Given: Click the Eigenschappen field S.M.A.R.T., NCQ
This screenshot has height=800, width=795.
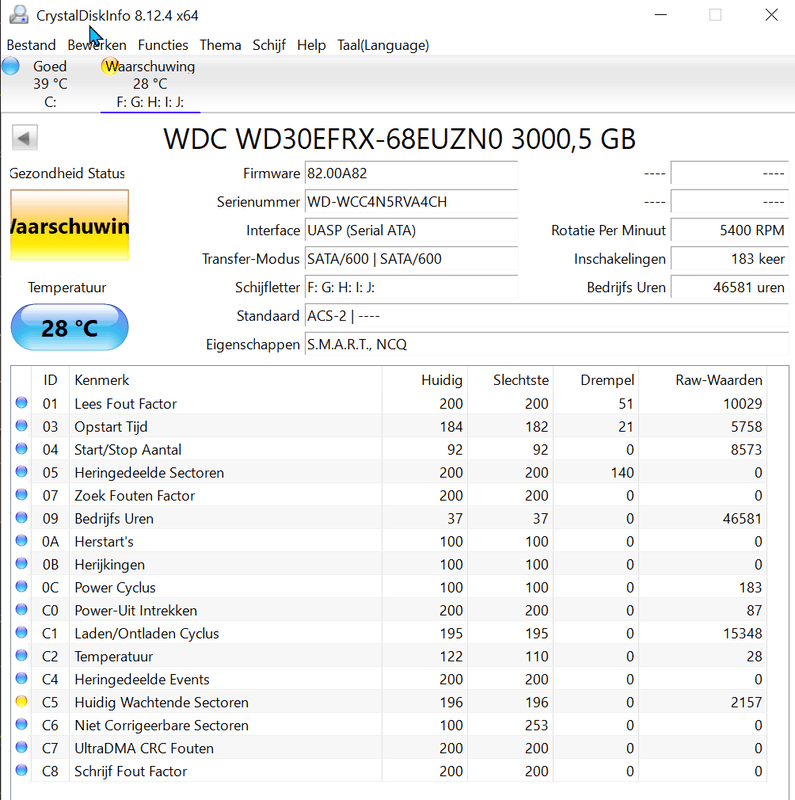Looking at the screenshot, I should (x=546, y=345).
